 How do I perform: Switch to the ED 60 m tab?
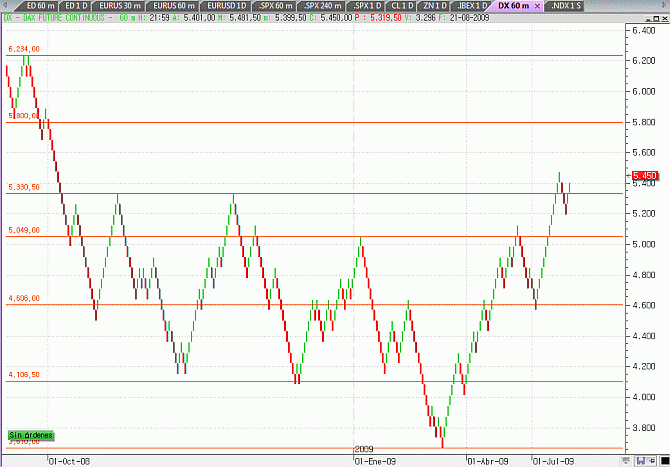tap(39, 6)
